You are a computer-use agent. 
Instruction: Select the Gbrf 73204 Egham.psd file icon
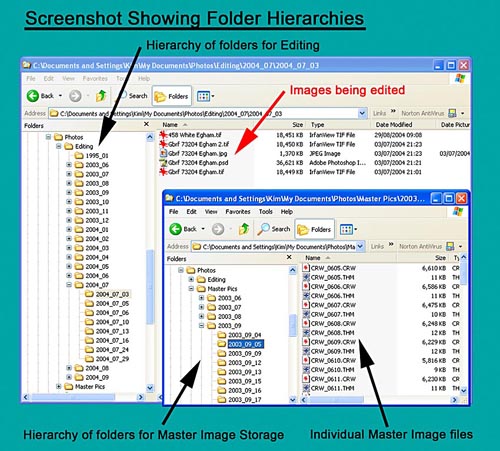tap(163, 163)
